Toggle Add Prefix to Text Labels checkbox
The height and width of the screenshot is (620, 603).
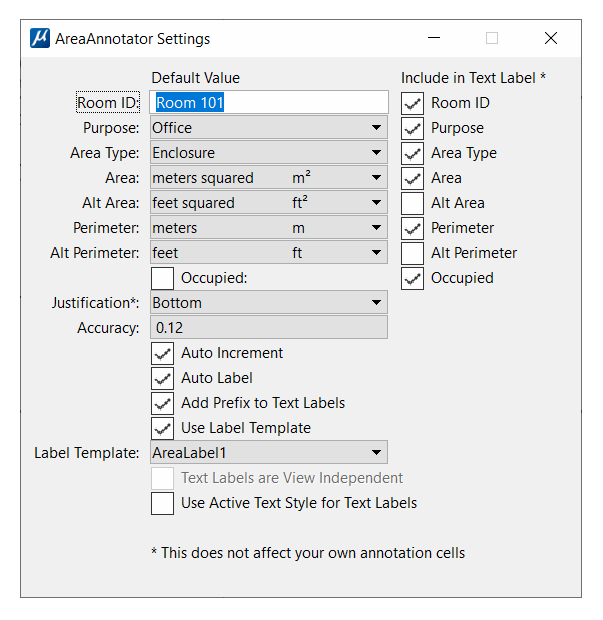162,403
